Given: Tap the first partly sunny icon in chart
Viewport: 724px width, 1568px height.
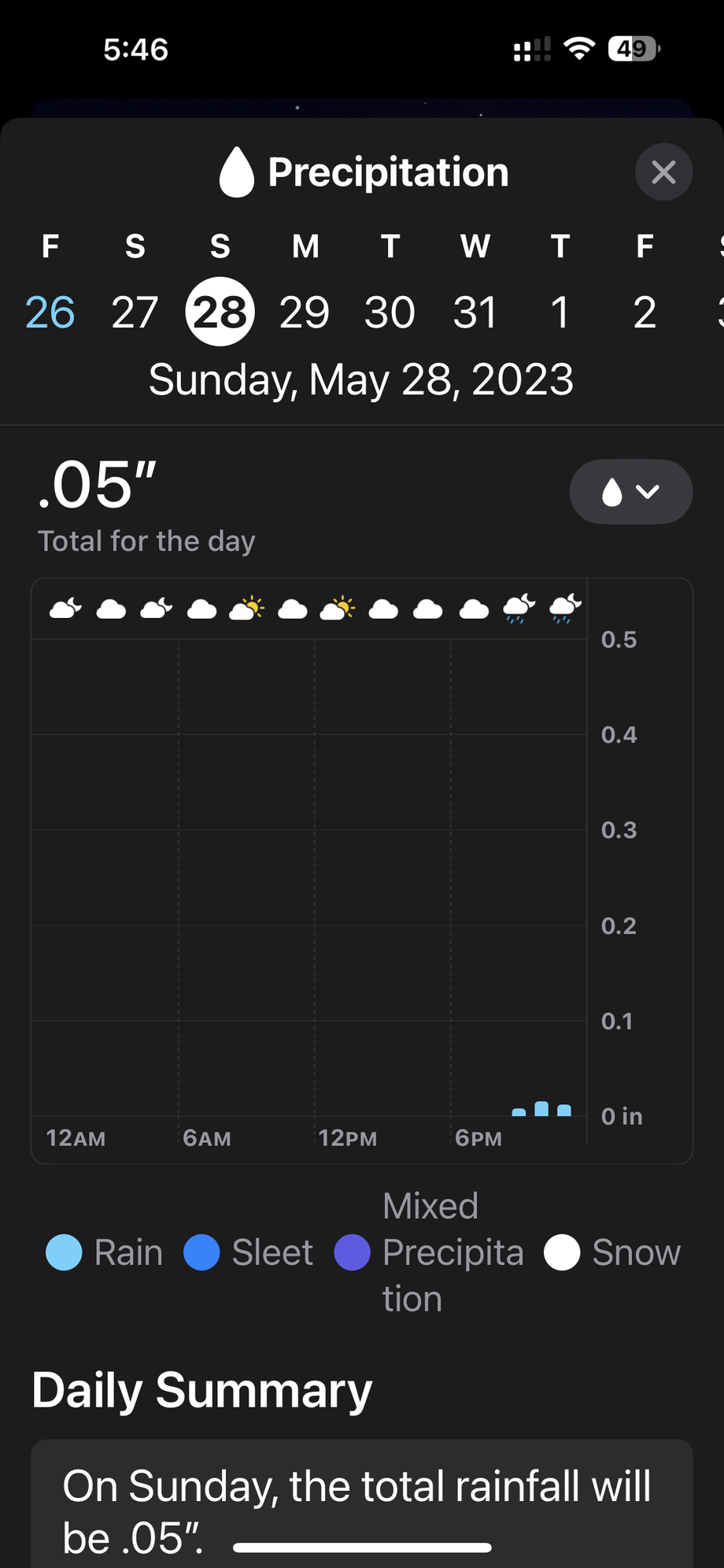Looking at the screenshot, I should 246,608.
